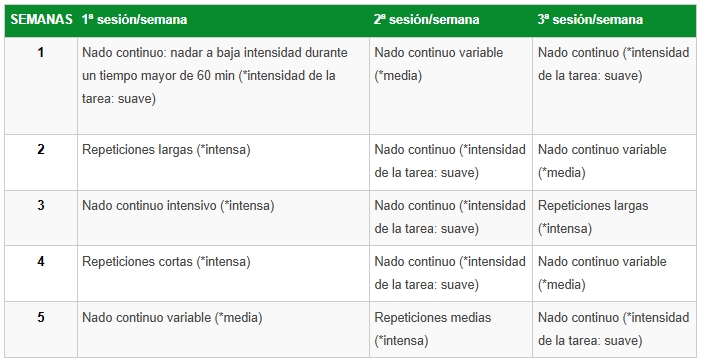The height and width of the screenshot is (363, 702).
Task: Click Repeticiones cortas (*intensa) cell
Action: pos(223,273)
